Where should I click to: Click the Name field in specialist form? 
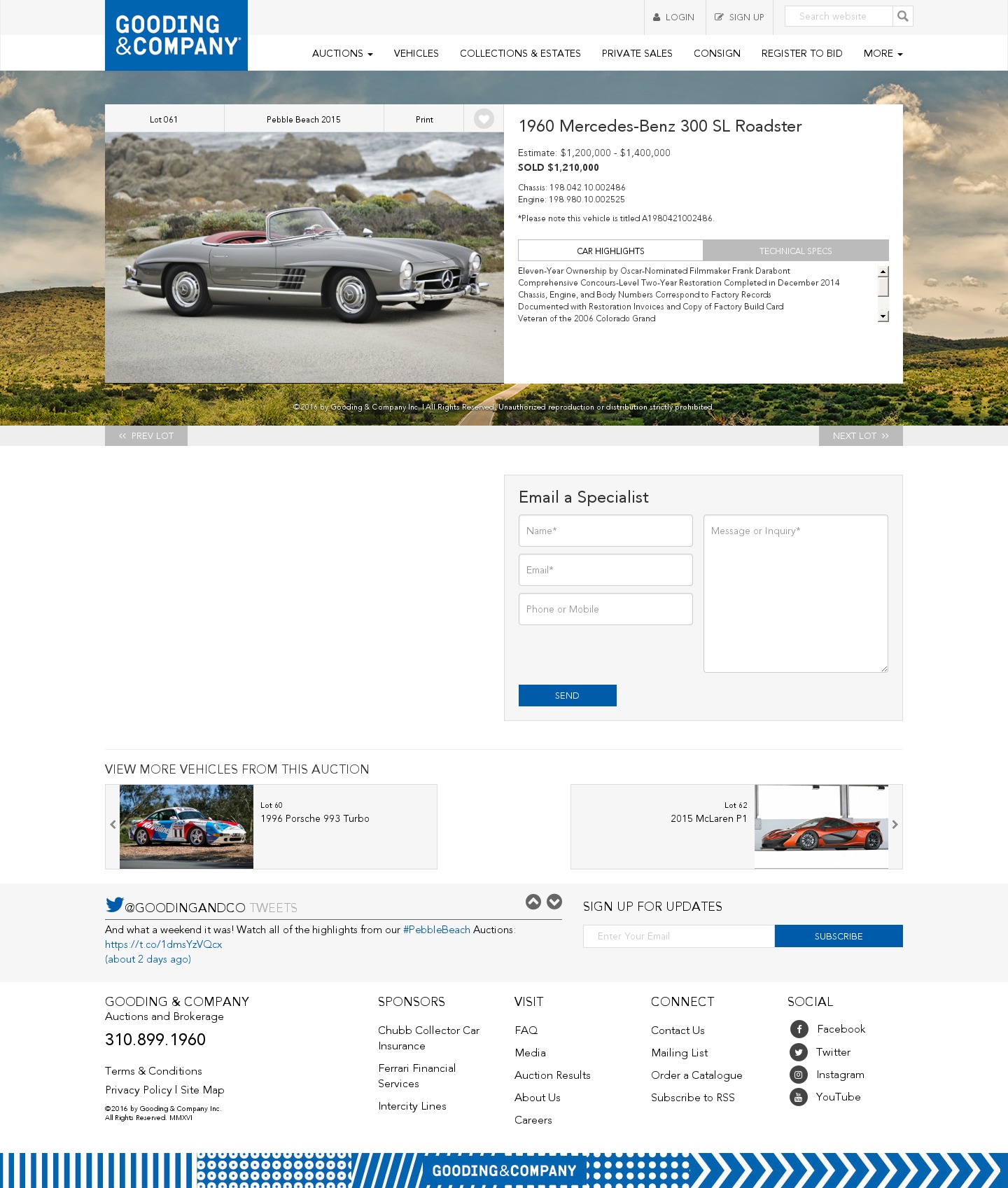[x=605, y=531]
